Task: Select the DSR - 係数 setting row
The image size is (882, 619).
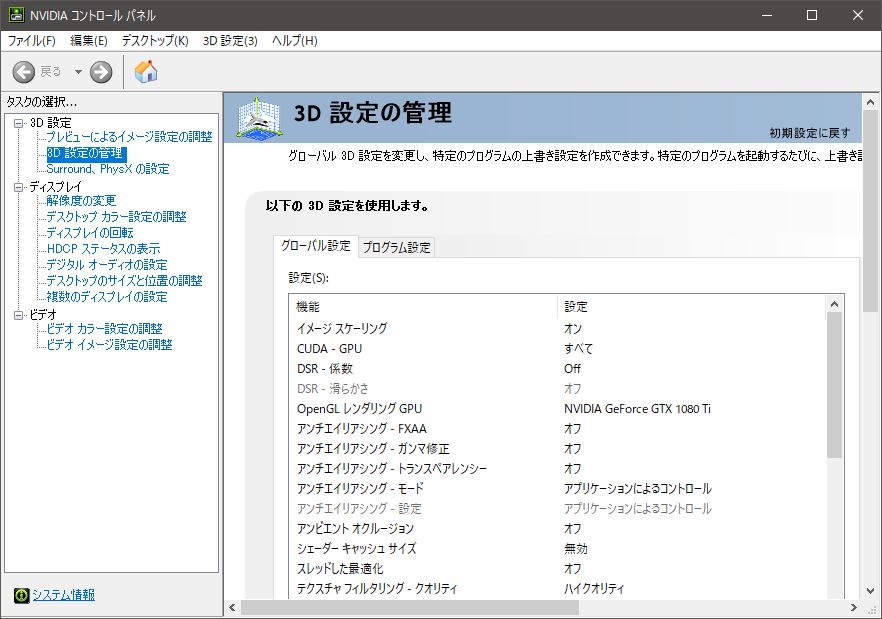Action: (x=557, y=369)
